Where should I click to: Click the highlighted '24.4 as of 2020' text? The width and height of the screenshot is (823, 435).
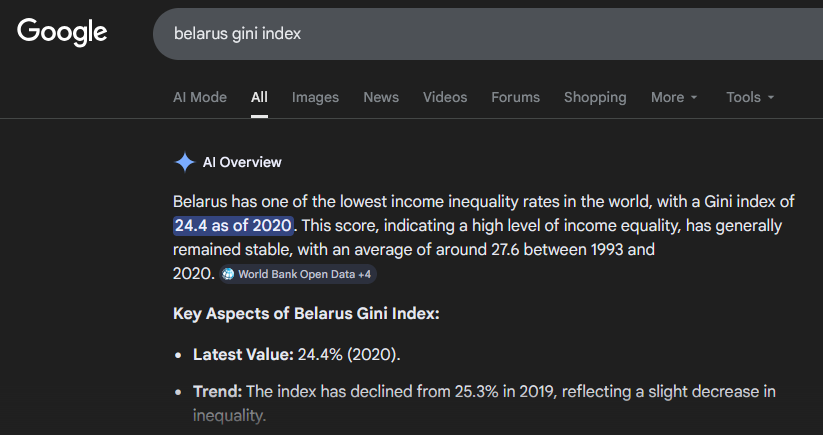pyautogui.click(x=233, y=225)
